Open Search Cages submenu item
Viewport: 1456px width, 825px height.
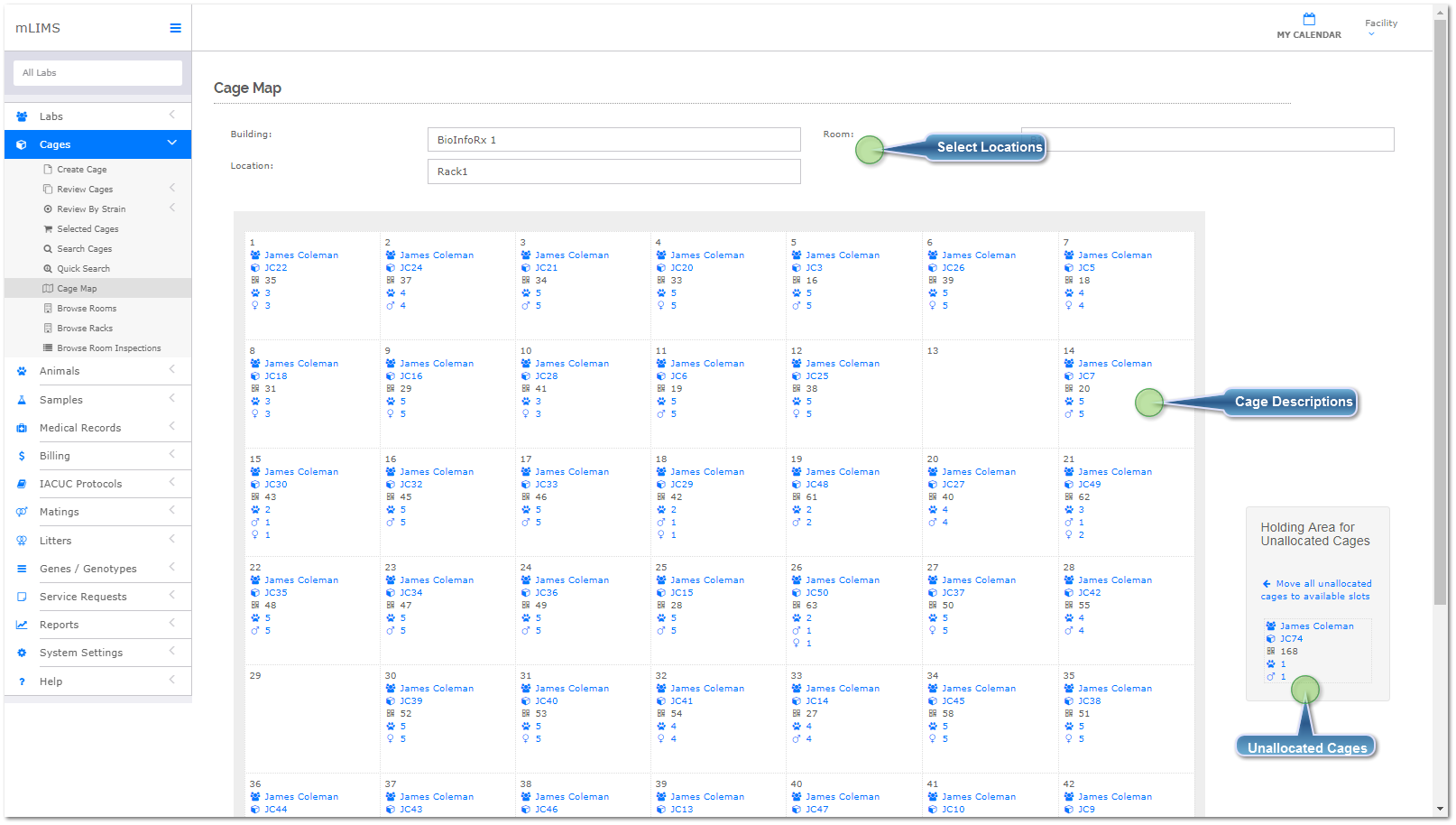85,249
